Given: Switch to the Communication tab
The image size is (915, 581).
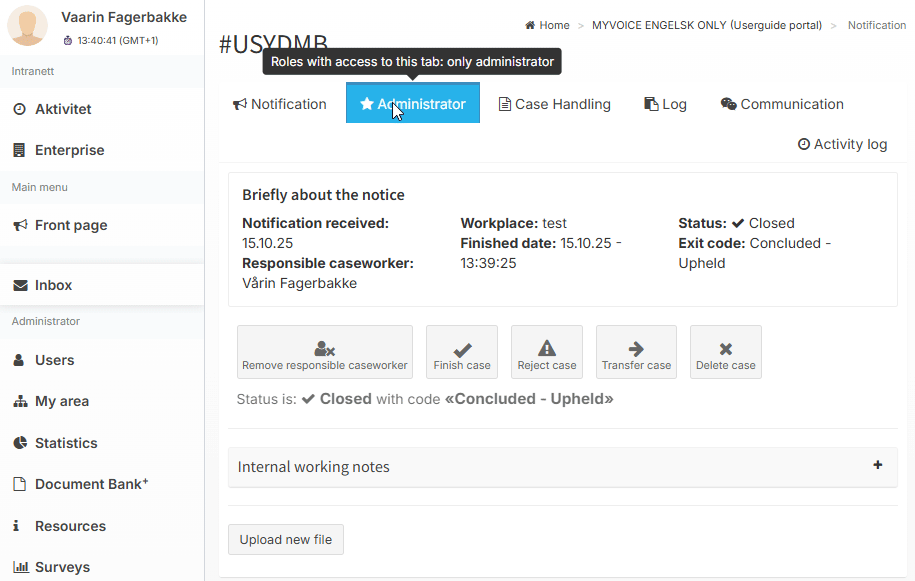Looking at the screenshot, I should click(x=782, y=104).
